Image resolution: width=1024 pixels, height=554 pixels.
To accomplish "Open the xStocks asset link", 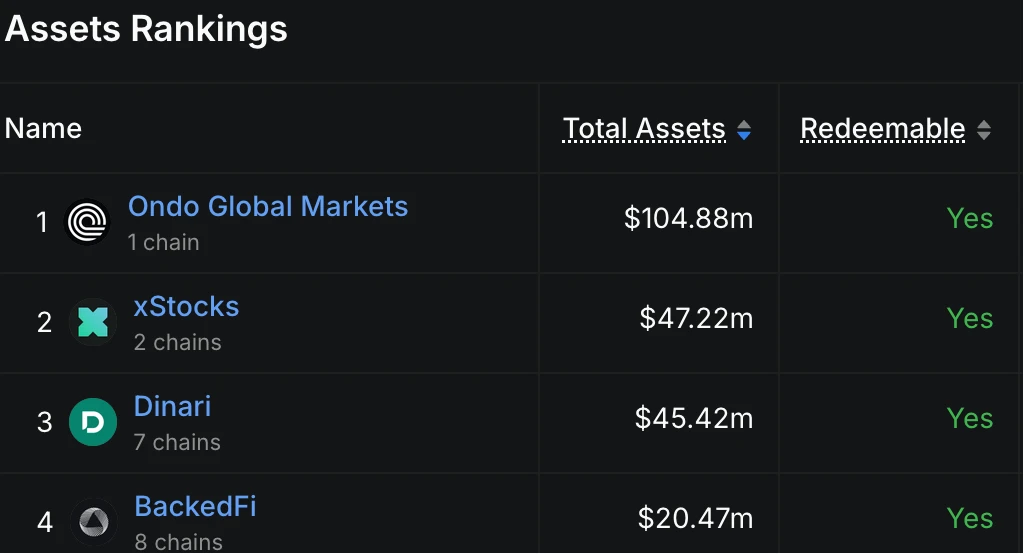I will 186,306.
